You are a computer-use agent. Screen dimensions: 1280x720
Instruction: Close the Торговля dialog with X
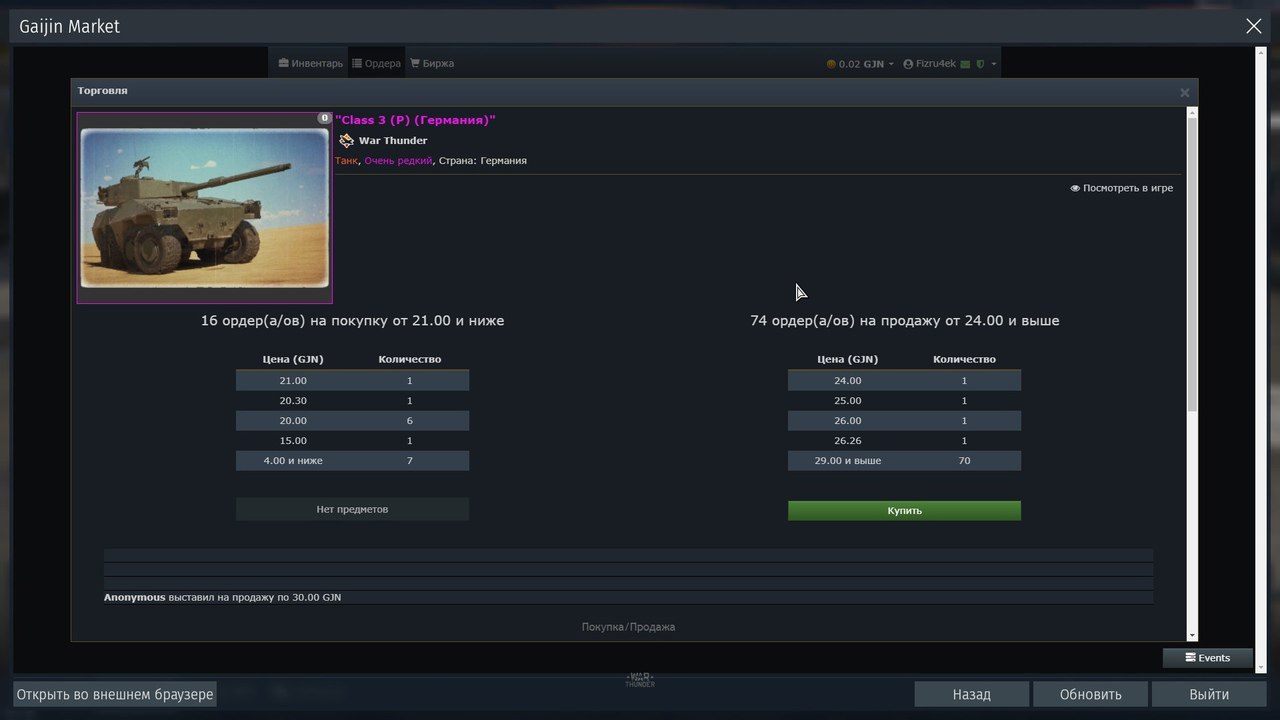[x=1184, y=92]
